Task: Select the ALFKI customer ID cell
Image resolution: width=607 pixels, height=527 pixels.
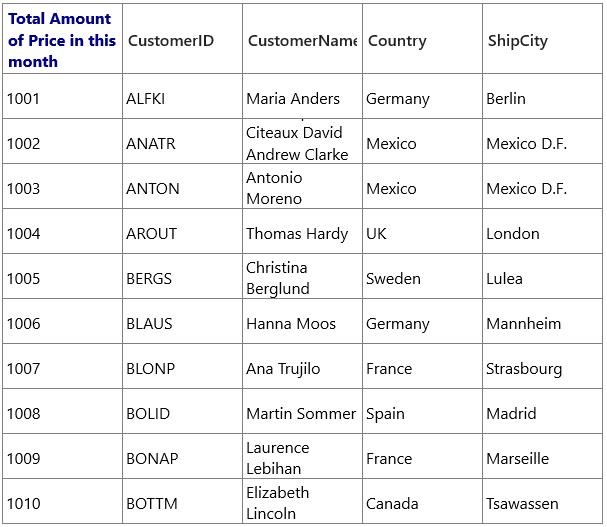Action: click(x=182, y=96)
